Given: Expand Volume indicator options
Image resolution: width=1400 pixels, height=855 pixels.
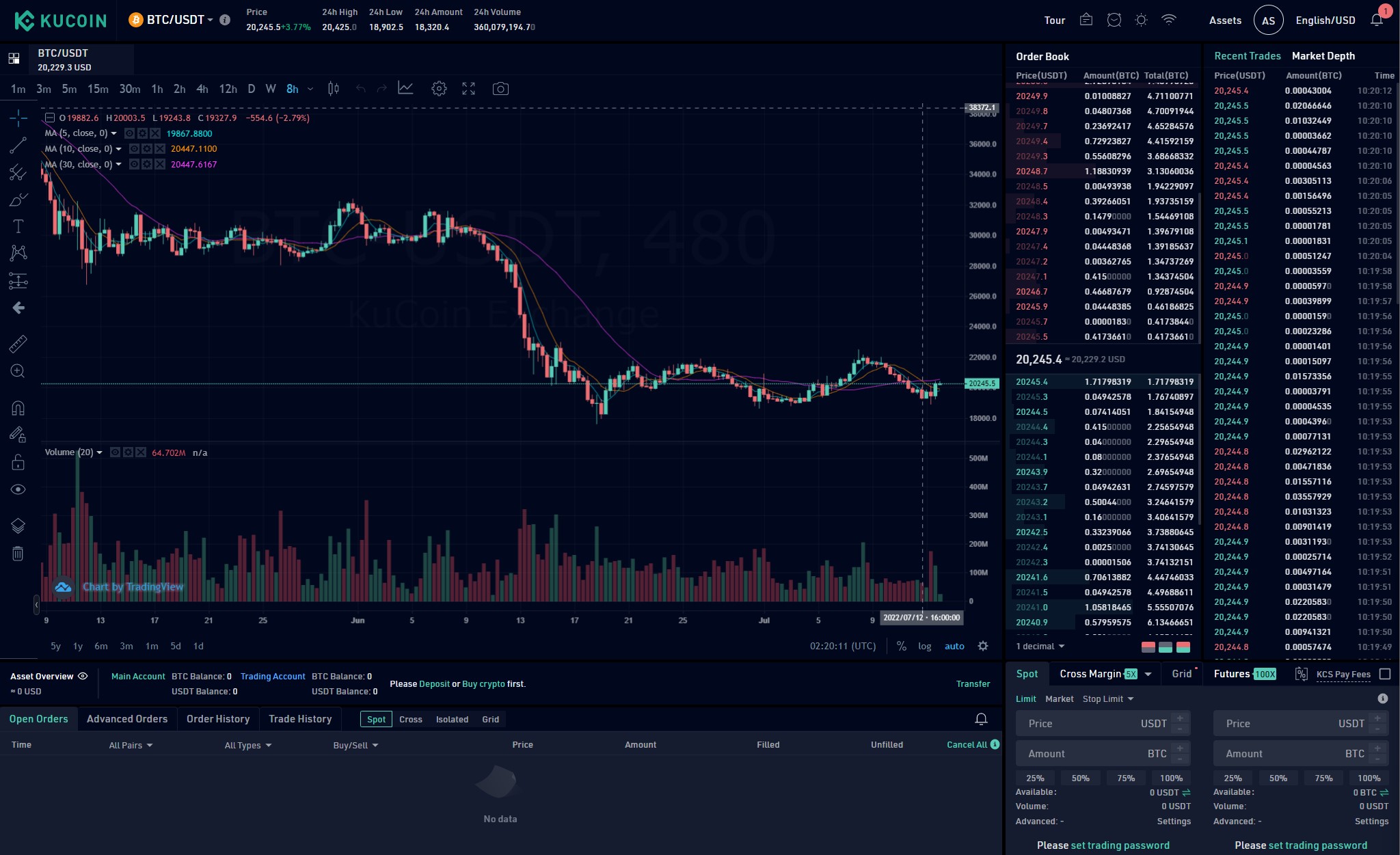Looking at the screenshot, I should (100, 452).
